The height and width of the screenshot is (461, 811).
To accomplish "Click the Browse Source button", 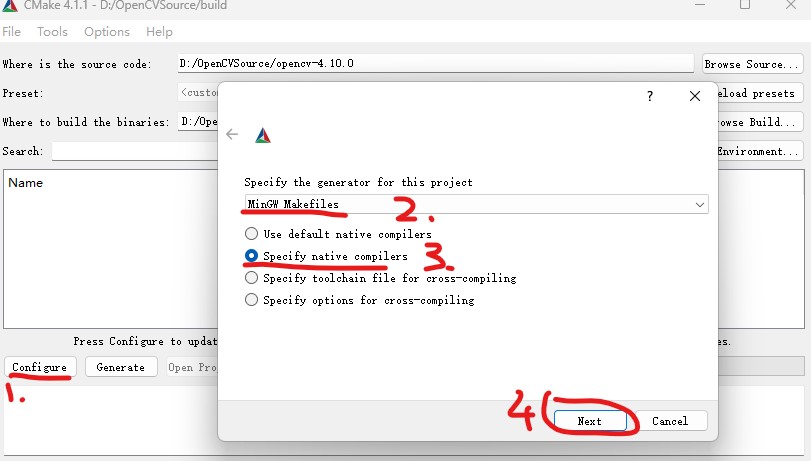I will (x=752, y=64).
